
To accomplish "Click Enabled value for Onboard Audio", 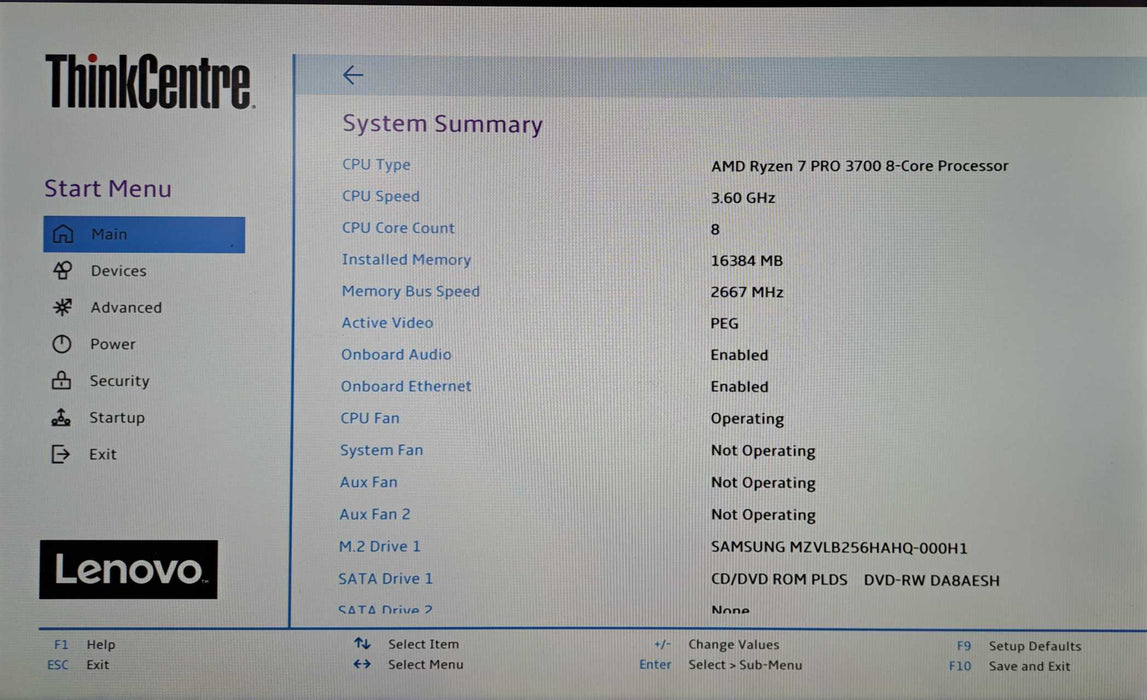I will point(739,355).
